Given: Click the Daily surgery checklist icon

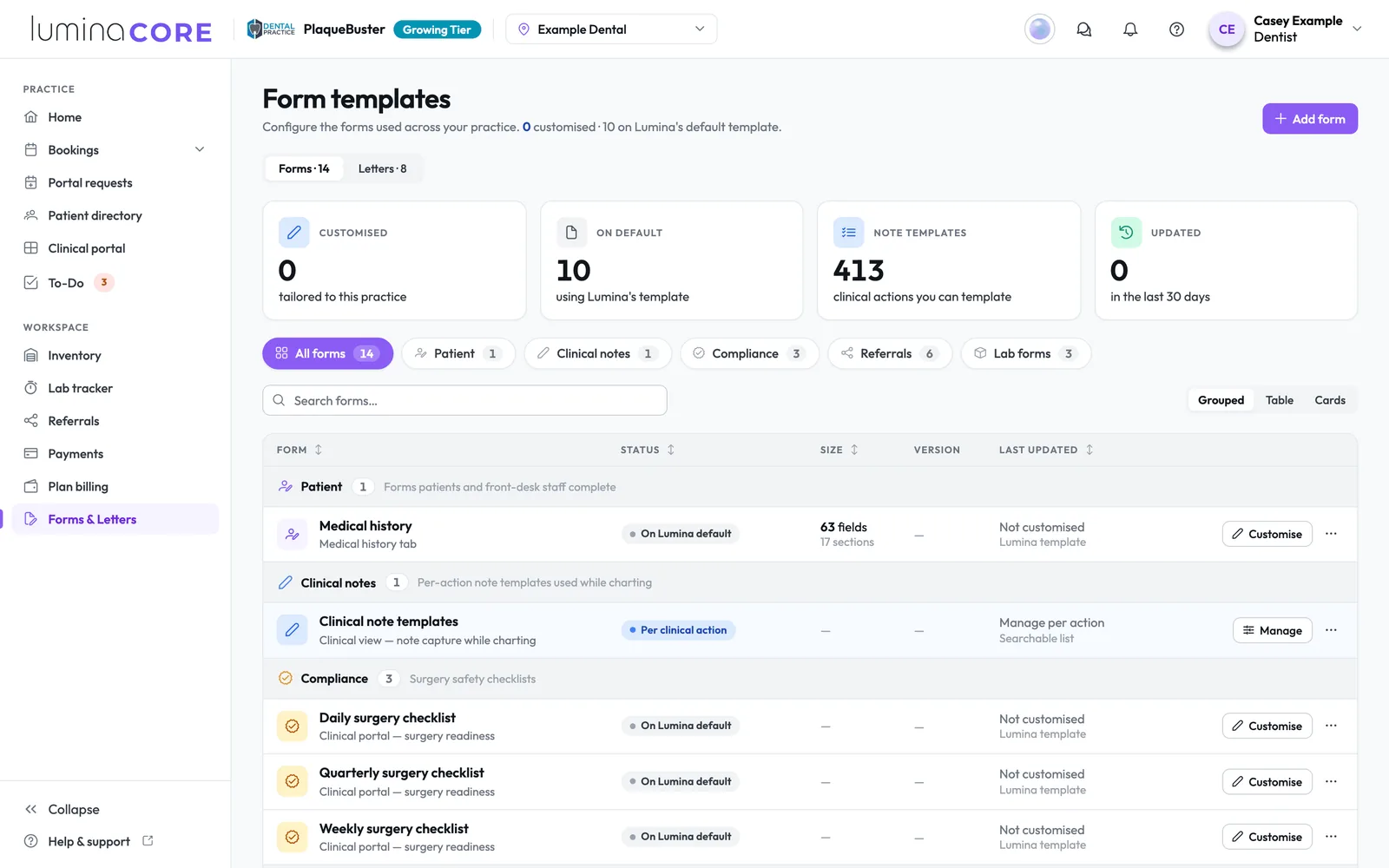Looking at the screenshot, I should pos(293,727).
